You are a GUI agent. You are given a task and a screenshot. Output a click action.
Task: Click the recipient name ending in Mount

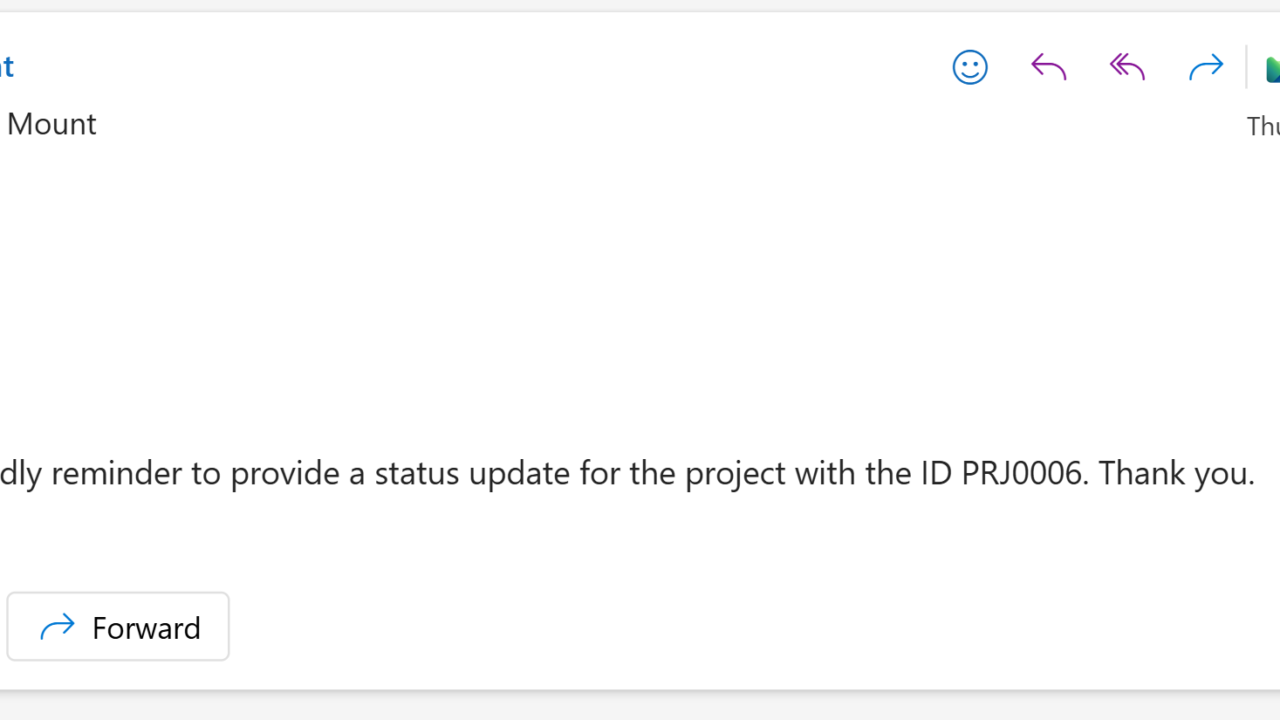pos(51,124)
